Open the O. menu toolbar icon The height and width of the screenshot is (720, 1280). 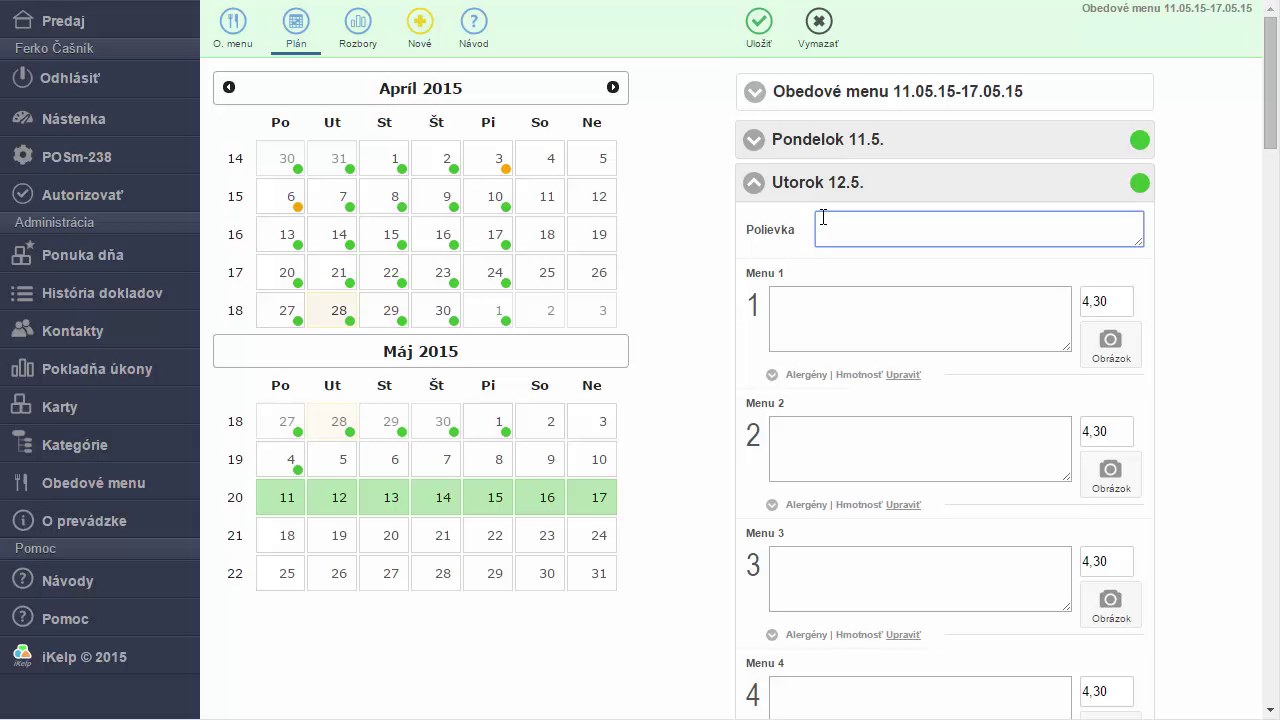233,28
